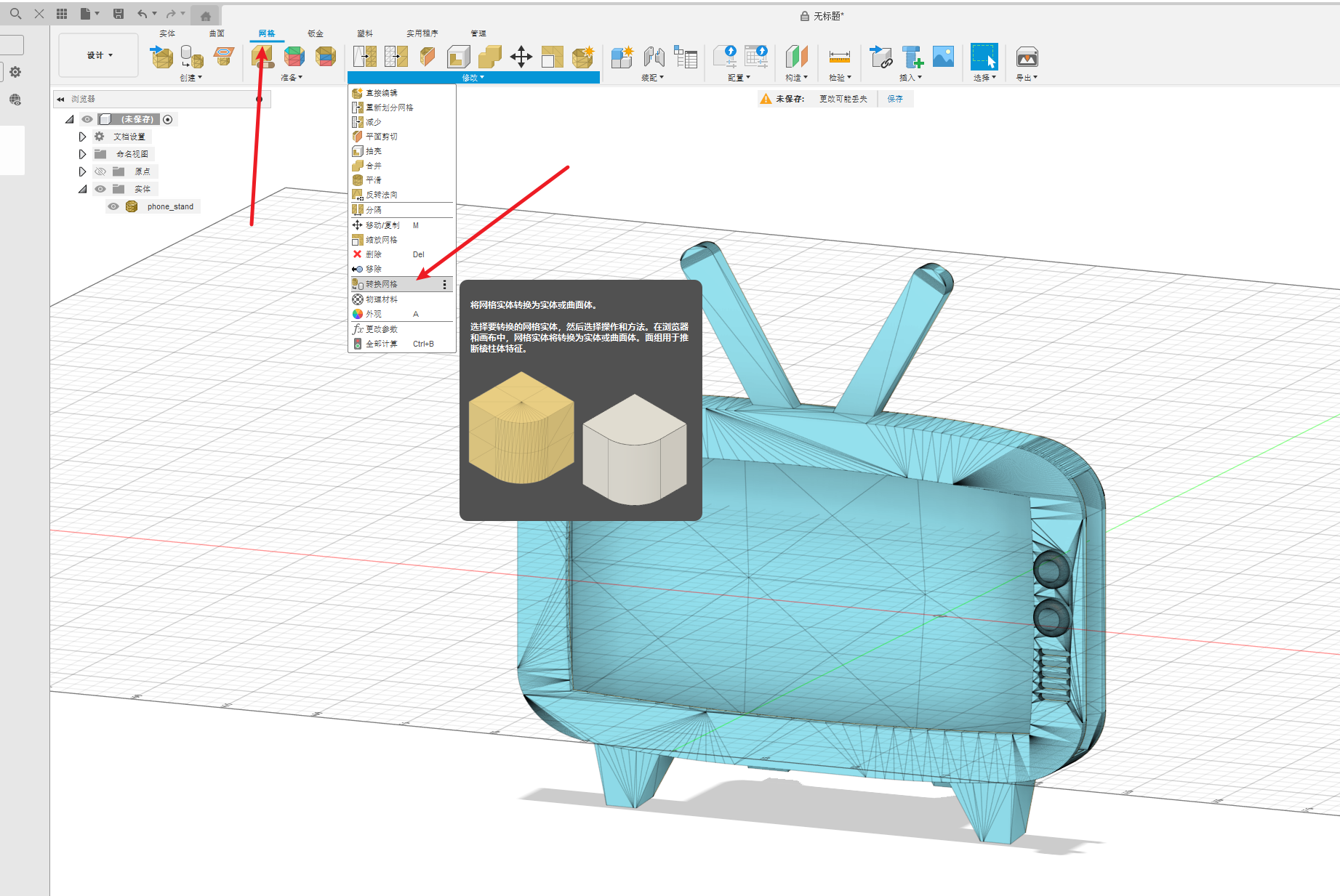1340x896 pixels.
Task: Select 外观 color wheel entry in menu
Action: click(374, 314)
